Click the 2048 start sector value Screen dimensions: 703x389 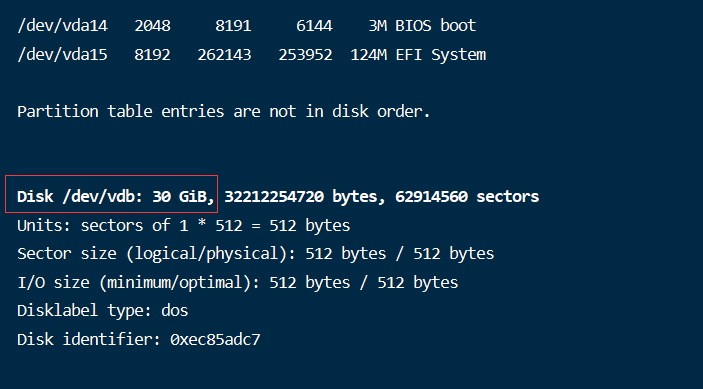click(x=152, y=26)
